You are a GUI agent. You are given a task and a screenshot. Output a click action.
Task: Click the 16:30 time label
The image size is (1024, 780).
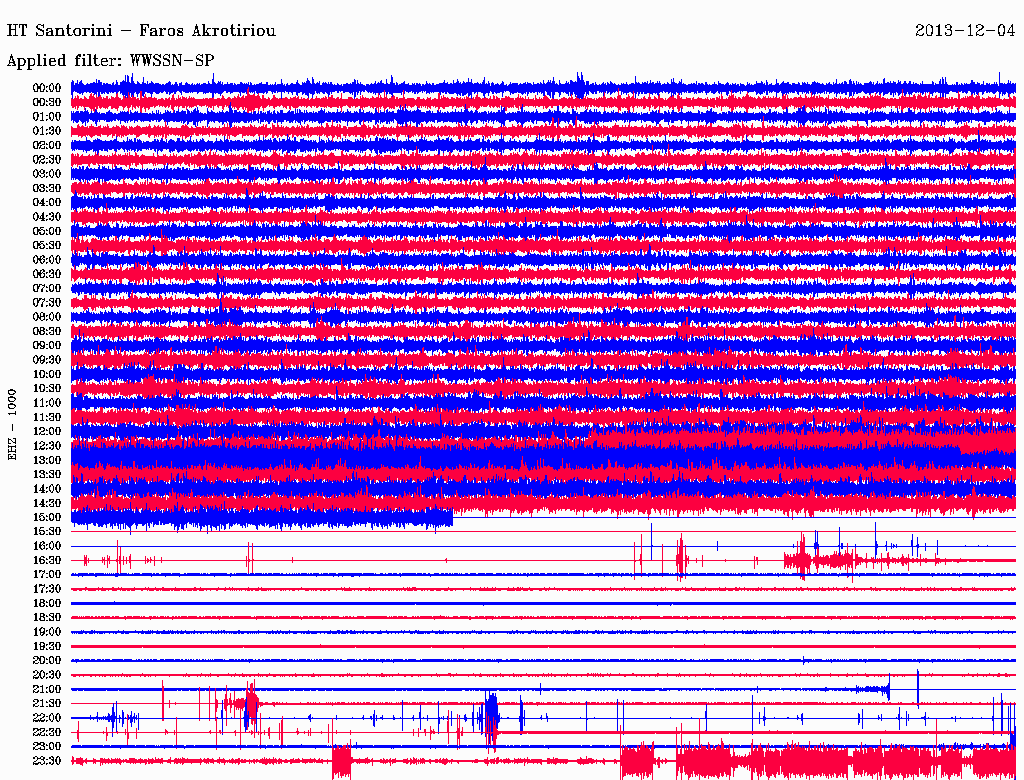pyautogui.click(x=47, y=560)
